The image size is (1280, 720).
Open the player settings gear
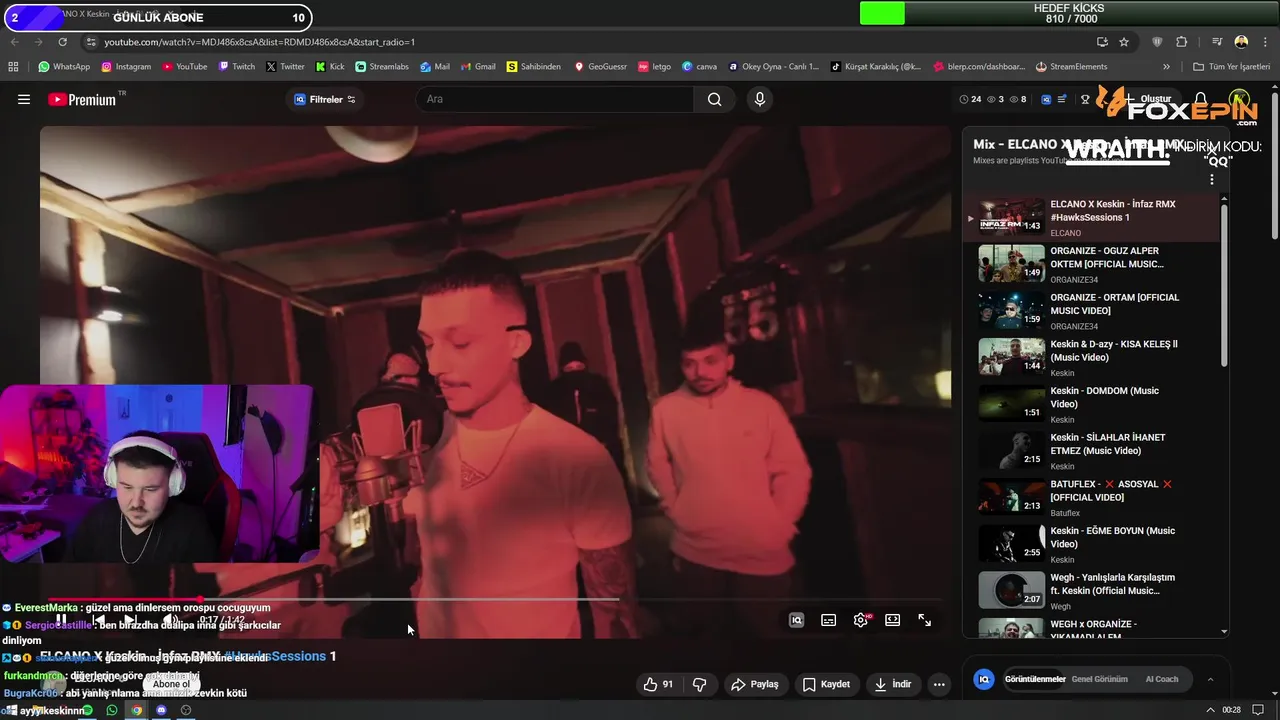861,620
